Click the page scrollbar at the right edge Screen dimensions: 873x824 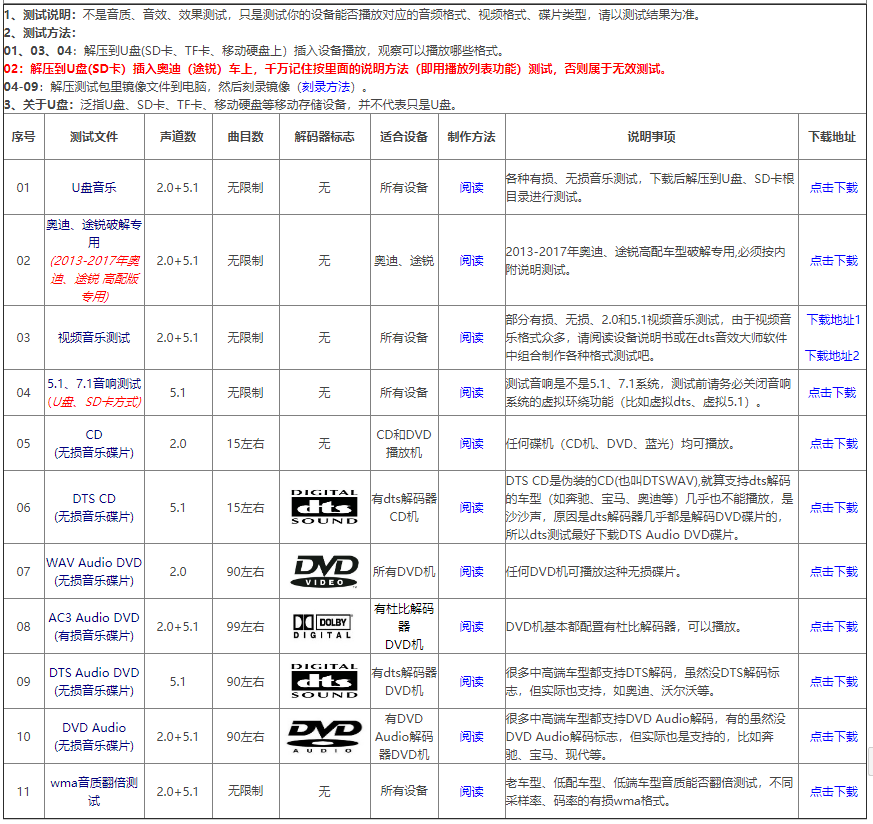[870, 761]
